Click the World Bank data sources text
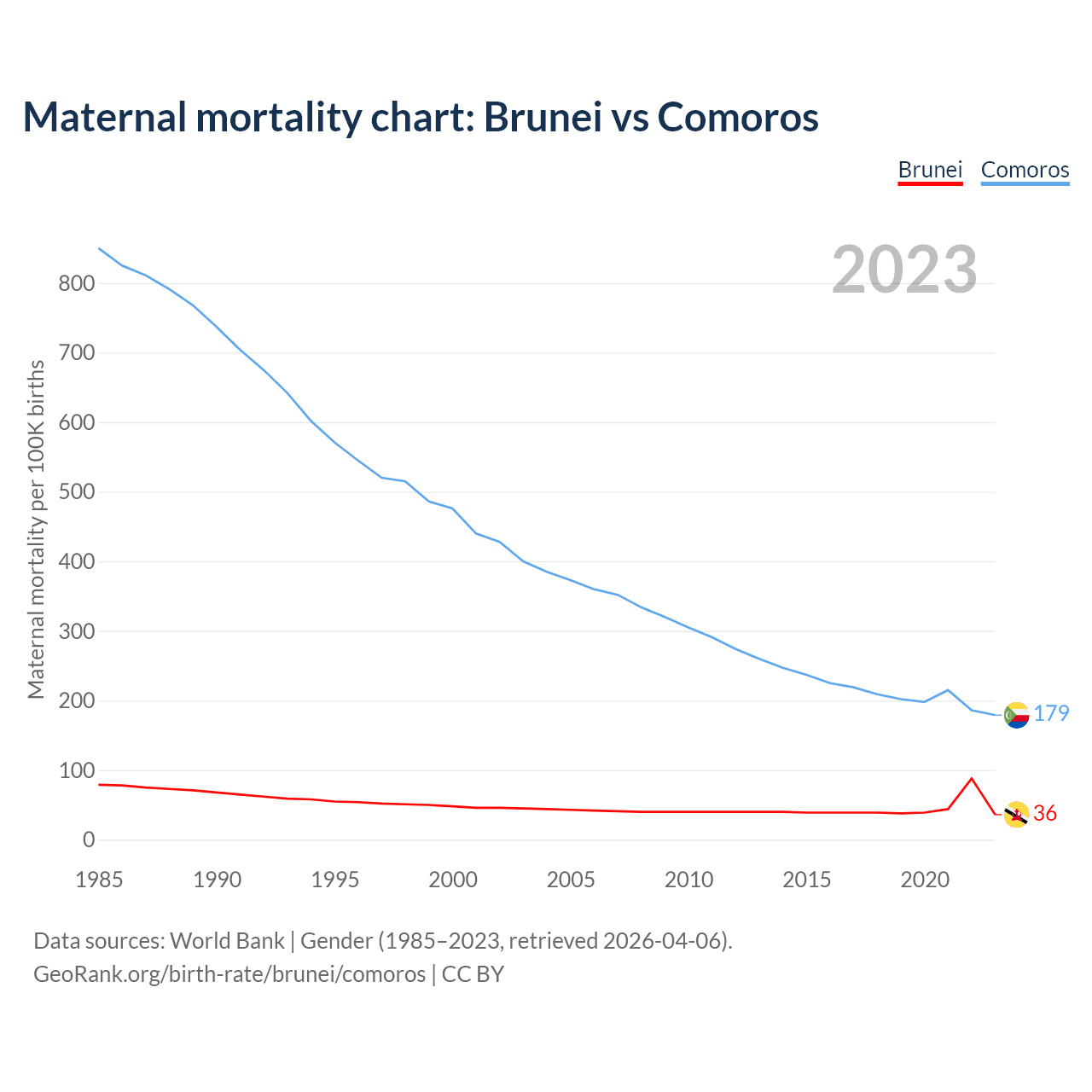Image resolution: width=1092 pixels, height=1092 pixels. pyautogui.click(x=382, y=940)
